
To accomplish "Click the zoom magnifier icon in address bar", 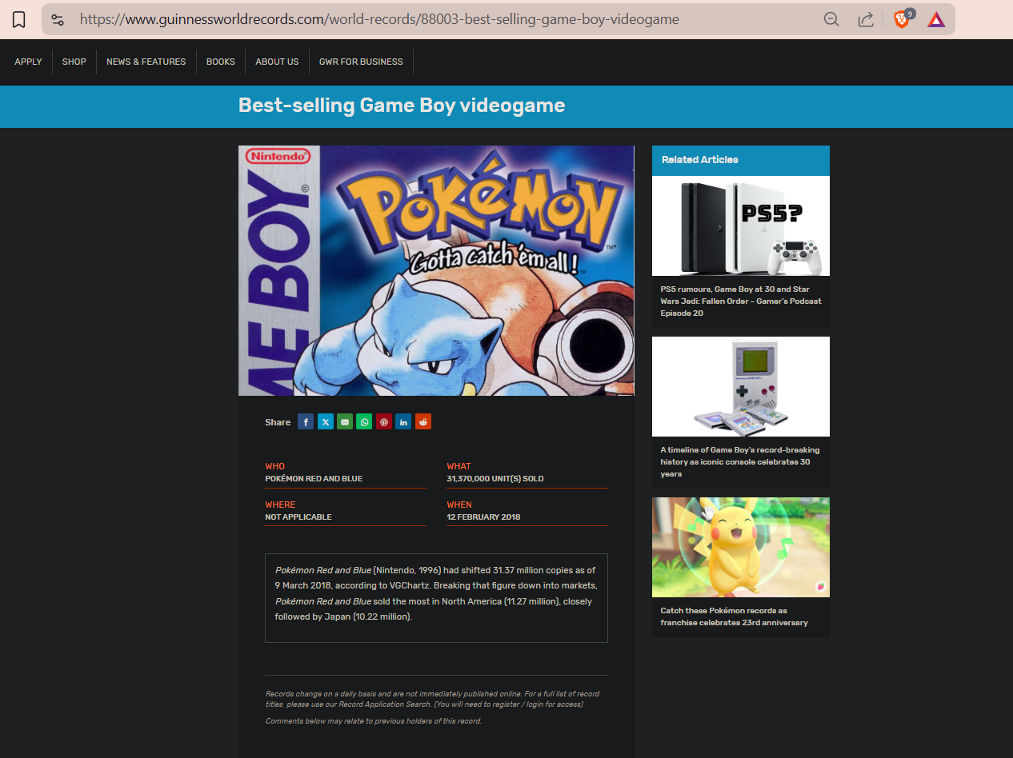I will point(831,19).
